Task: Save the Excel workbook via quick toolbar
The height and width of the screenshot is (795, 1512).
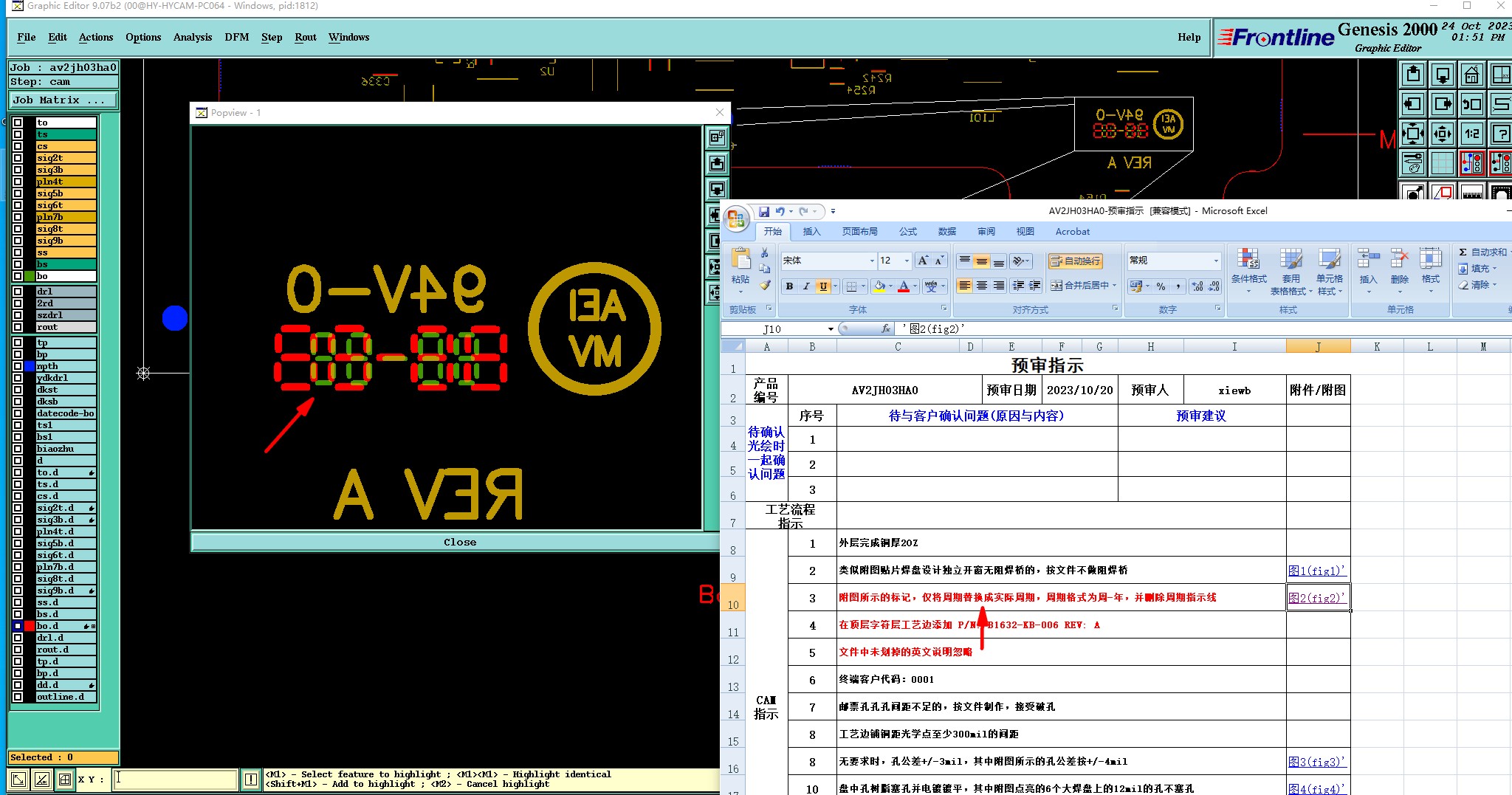Action: [x=763, y=211]
